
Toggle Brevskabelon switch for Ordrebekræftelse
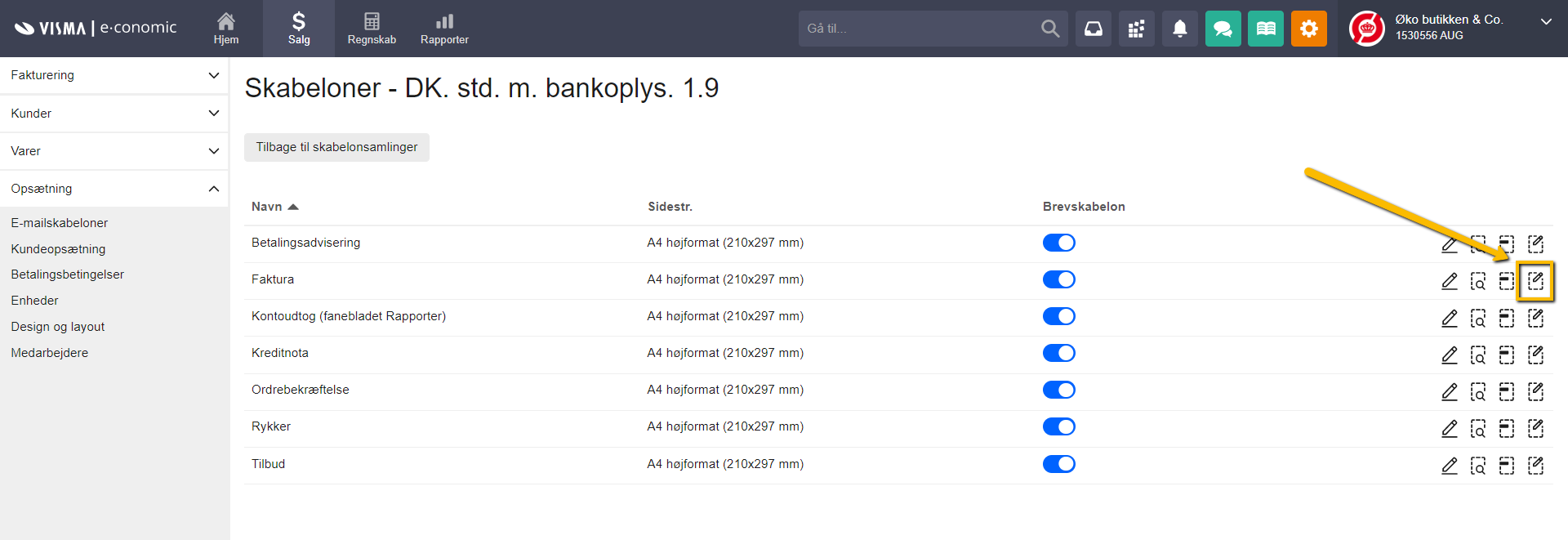click(x=1058, y=390)
